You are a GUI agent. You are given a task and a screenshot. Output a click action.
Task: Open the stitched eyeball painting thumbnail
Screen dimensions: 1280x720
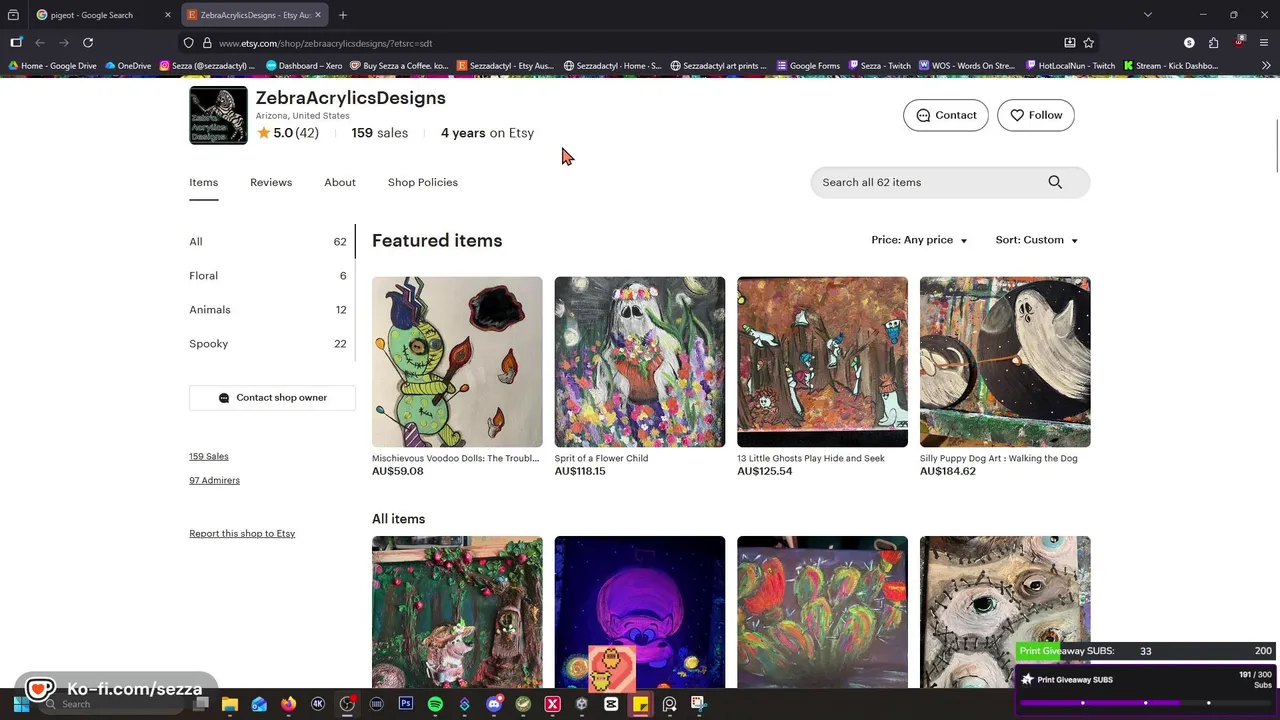pyautogui.click(x=1005, y=612)
